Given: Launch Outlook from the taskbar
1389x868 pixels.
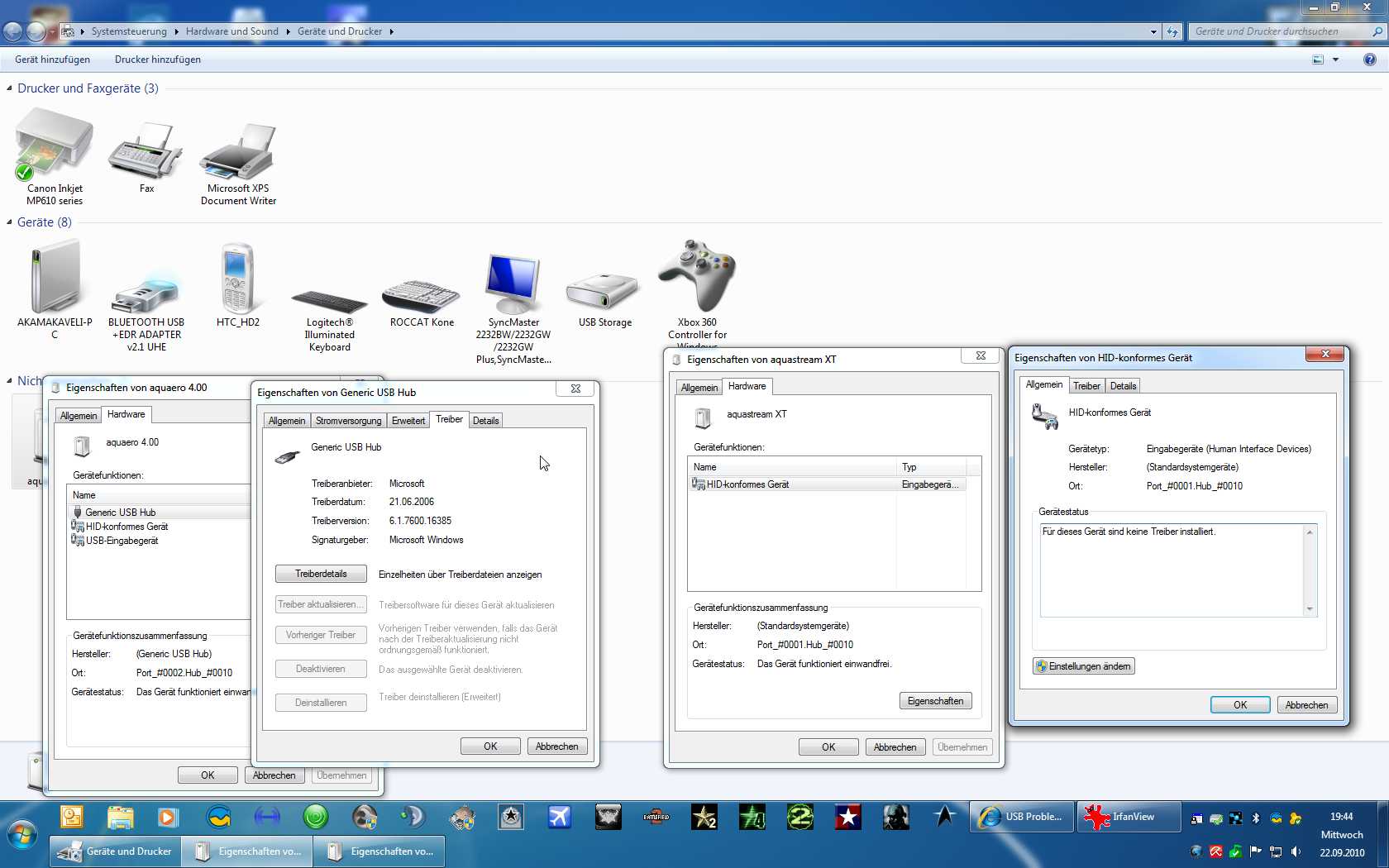Looking at the screenshot, I should (x=72, y=818).
